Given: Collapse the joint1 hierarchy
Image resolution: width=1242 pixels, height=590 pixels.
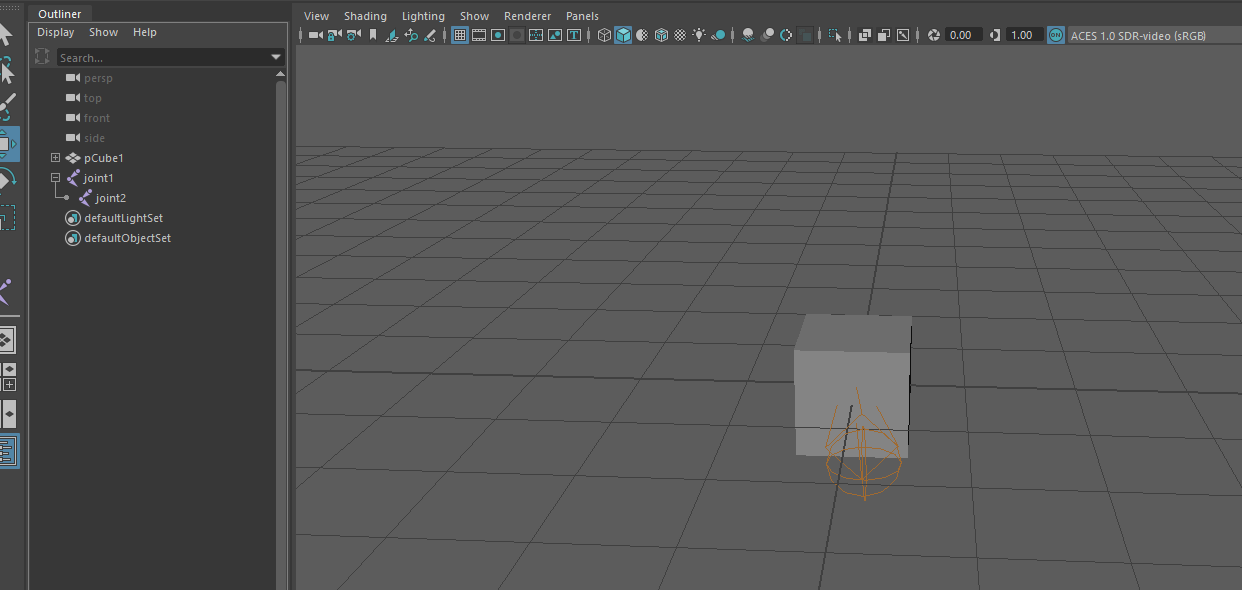Looking at the screenshot, I should (x=55, y=177).
